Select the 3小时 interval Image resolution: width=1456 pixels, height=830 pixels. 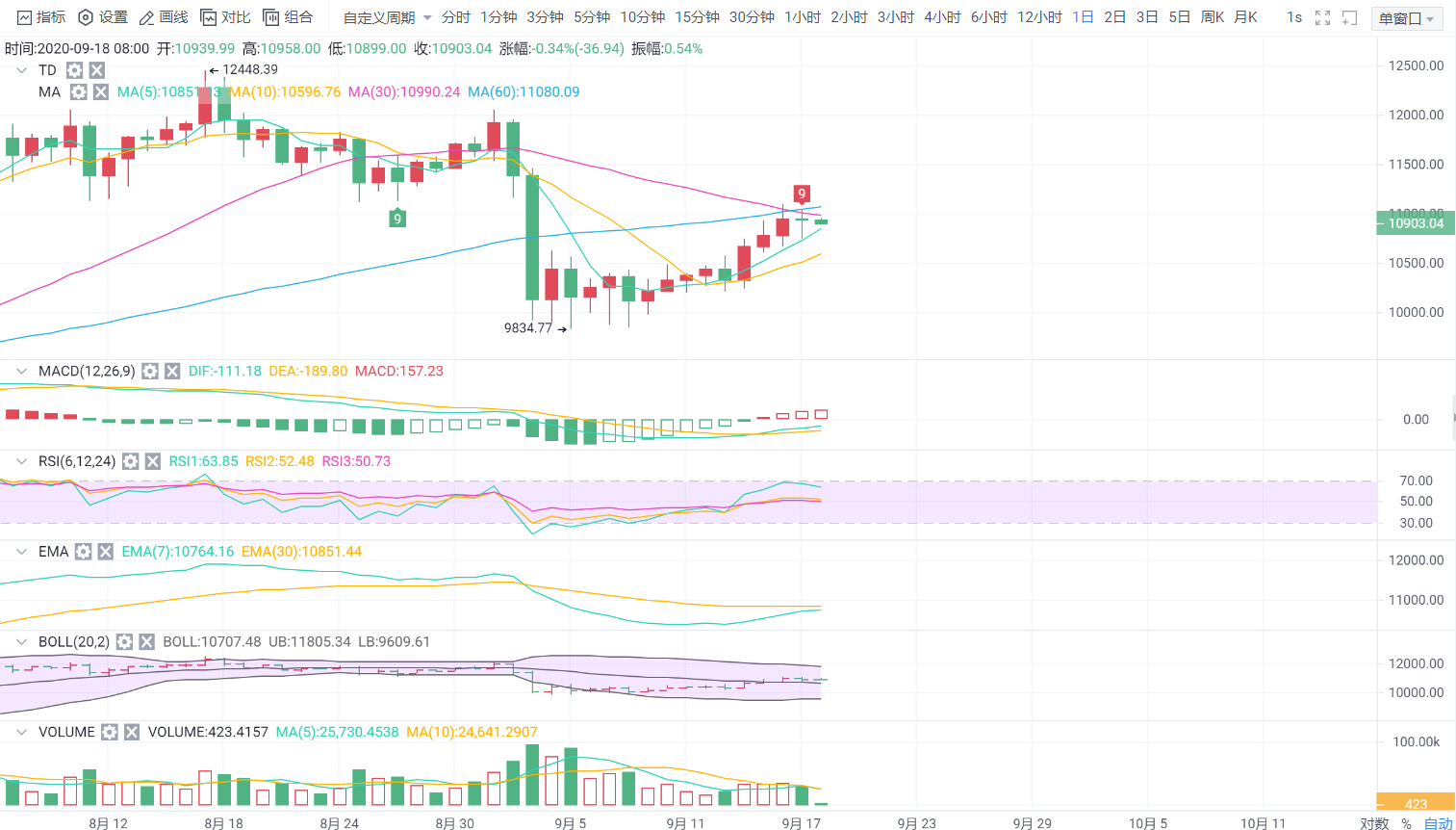896,17
